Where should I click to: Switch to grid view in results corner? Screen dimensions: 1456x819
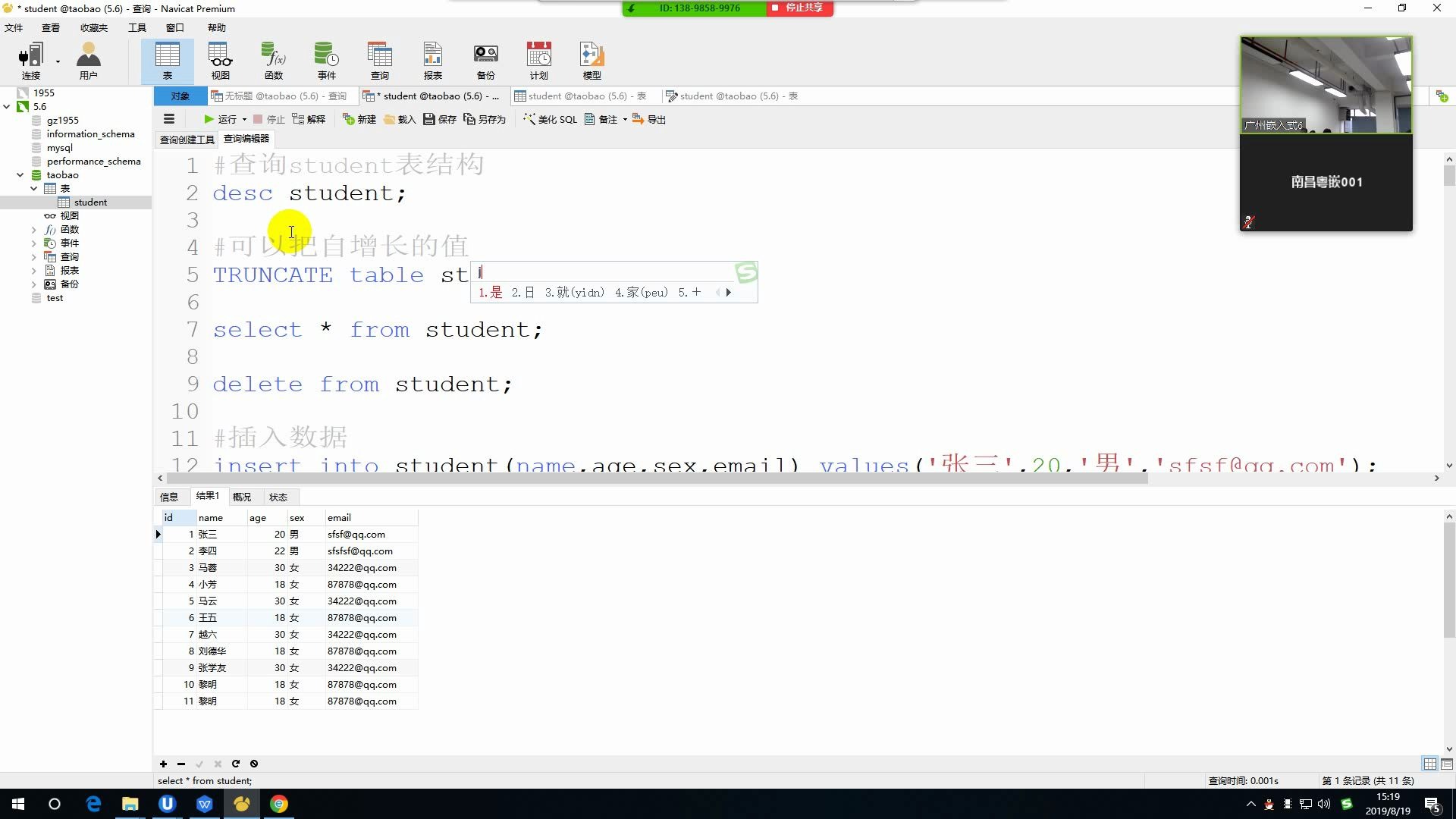coord(1429,764)
